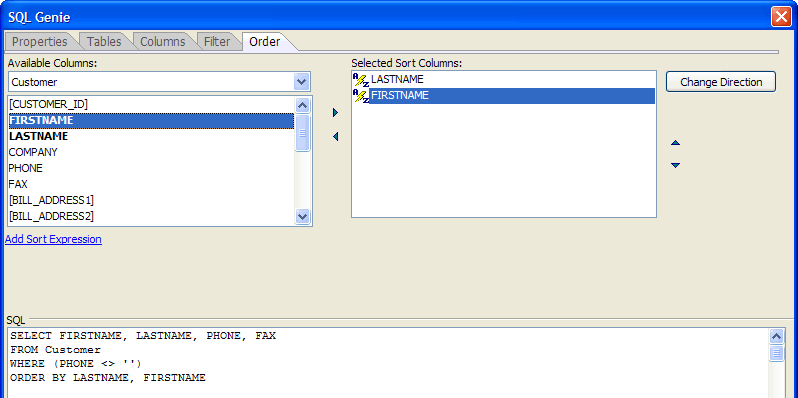Select FAX in available columns
The height and width of the screenshot is (398, 798).
(151, 184)
